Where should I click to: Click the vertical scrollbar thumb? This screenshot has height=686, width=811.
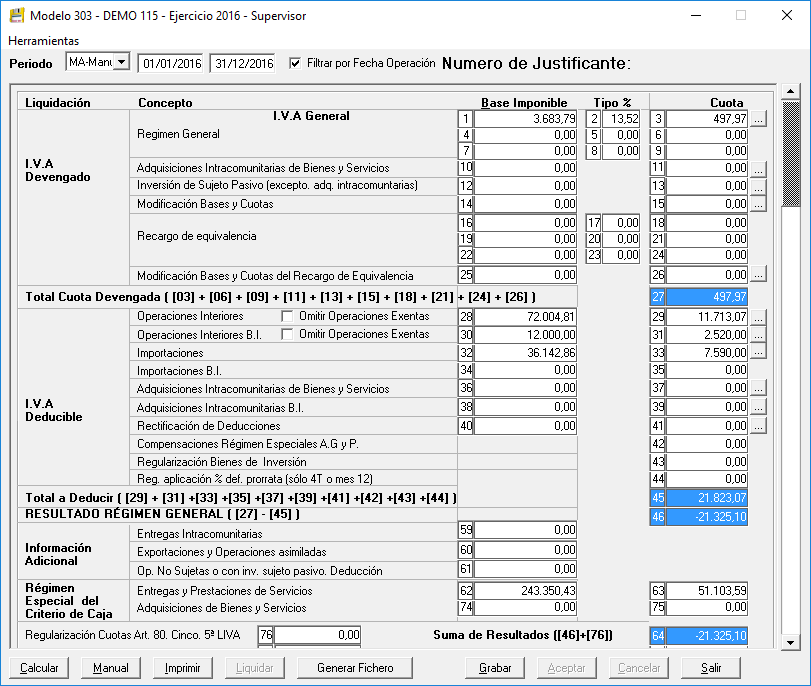[x=790, y=154]
